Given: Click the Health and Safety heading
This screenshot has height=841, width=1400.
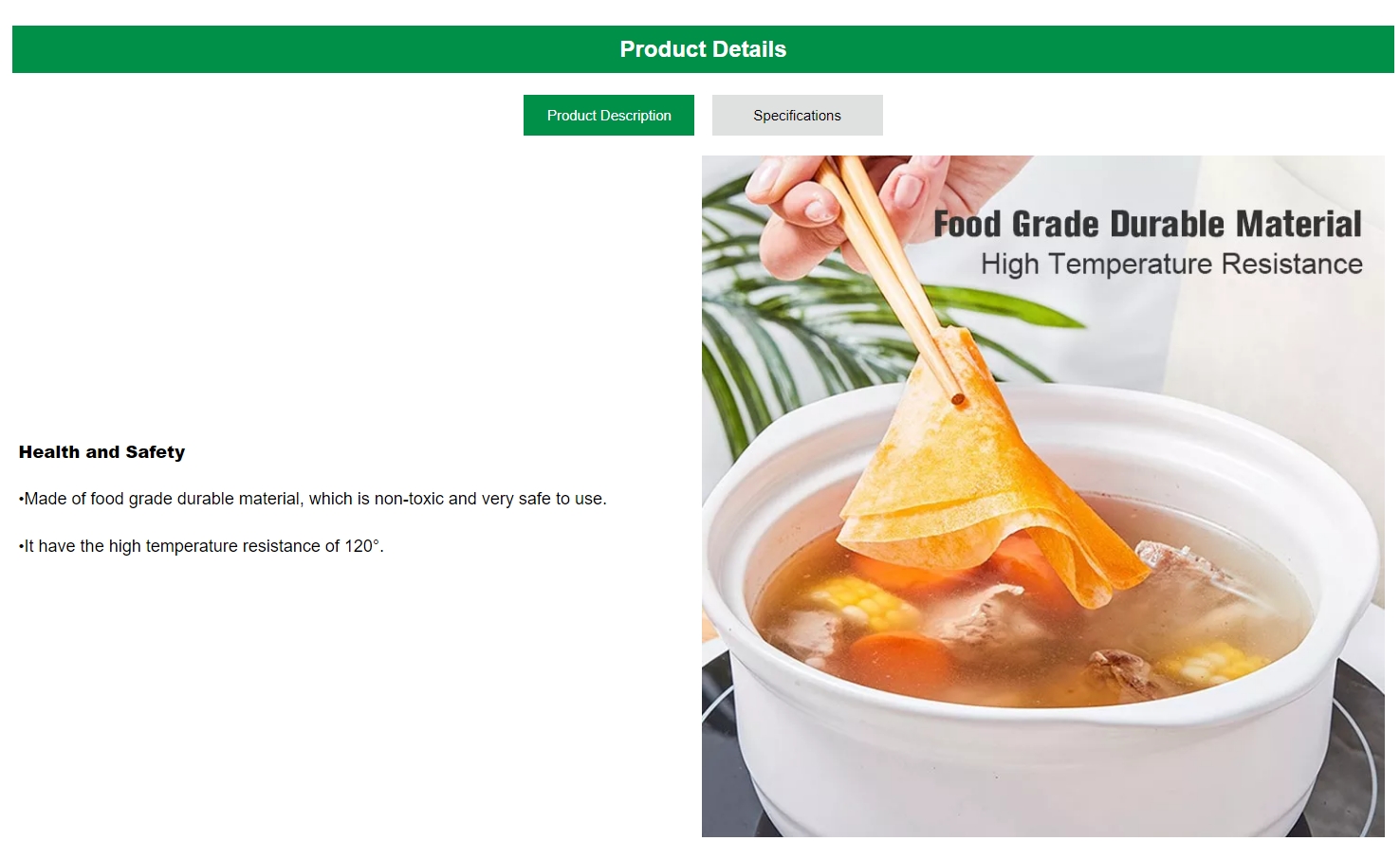Looking at the screenshot, I should (102, 452).
